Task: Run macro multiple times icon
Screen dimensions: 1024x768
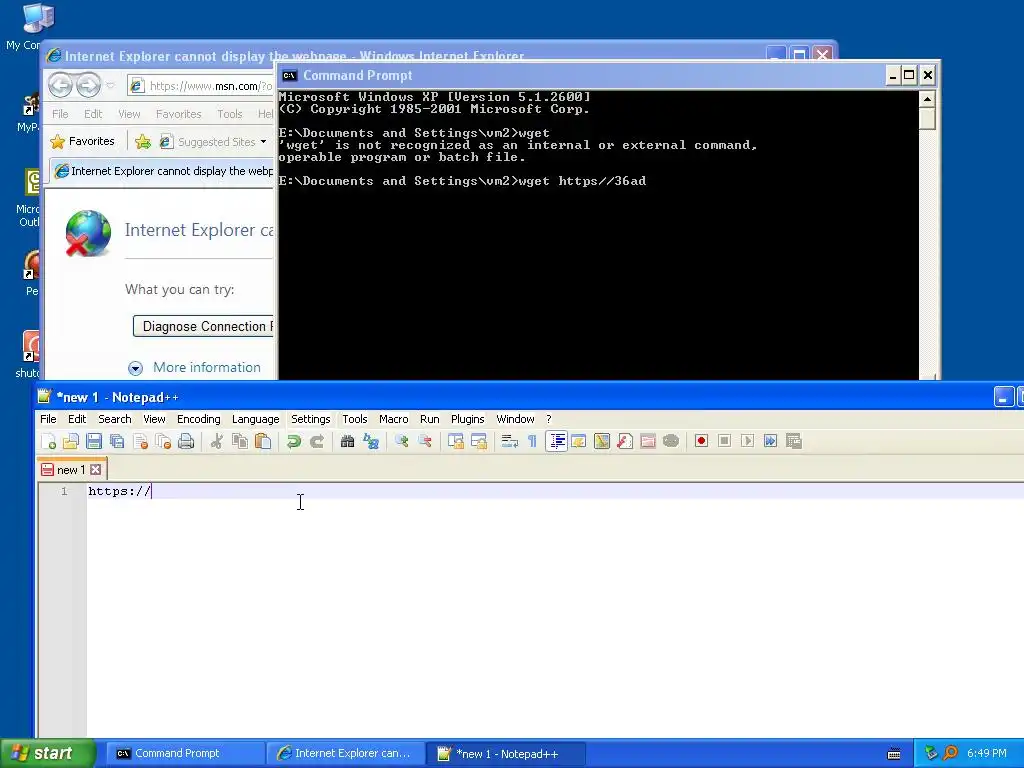Action: point(771,441)
